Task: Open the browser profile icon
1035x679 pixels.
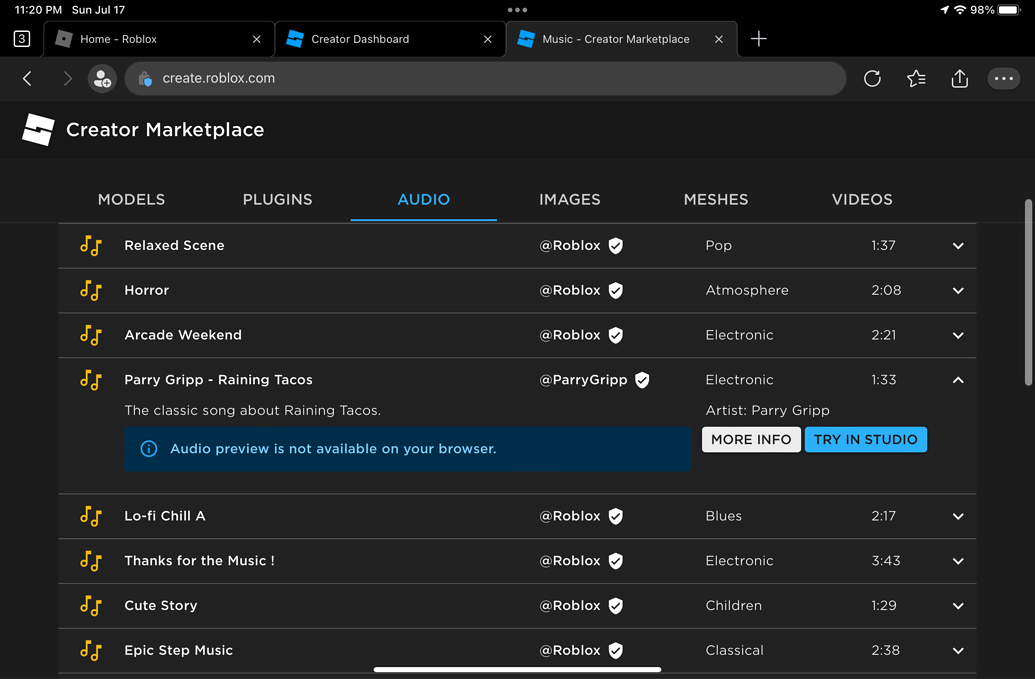Action: tap(101, 78)
